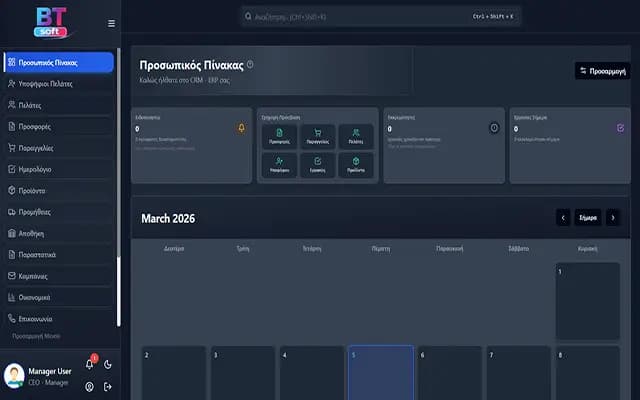Click the Σήμερα button in calendar header

coord(588,218)
